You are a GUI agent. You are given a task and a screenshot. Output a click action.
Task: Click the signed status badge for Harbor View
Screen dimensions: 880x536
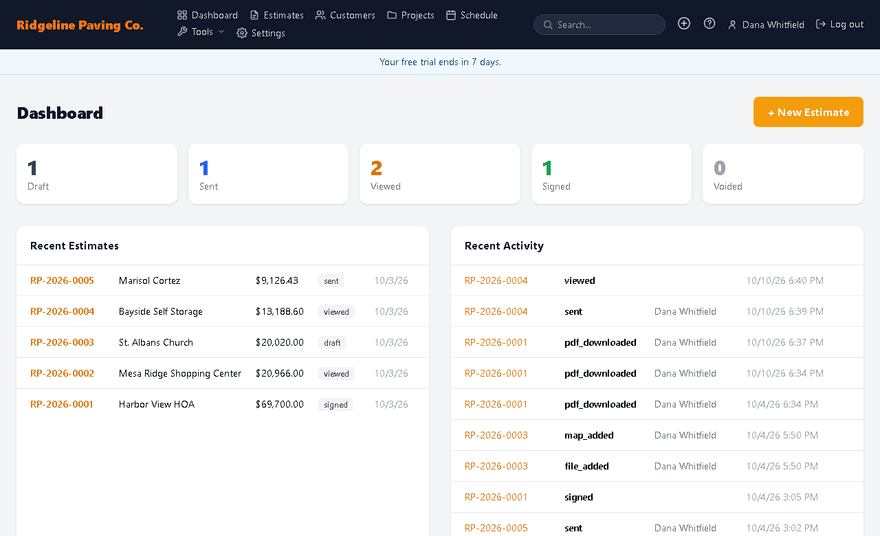336,404
